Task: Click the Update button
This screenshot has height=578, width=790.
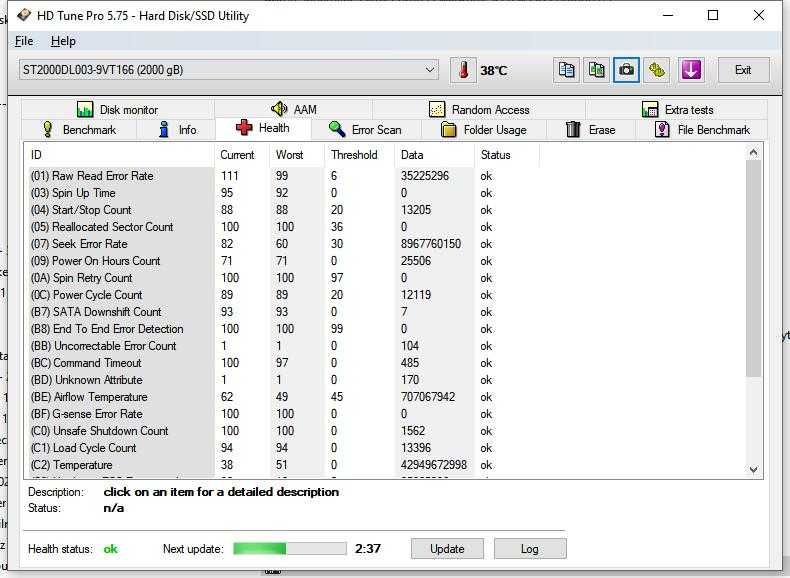Action: pos(447,548)
